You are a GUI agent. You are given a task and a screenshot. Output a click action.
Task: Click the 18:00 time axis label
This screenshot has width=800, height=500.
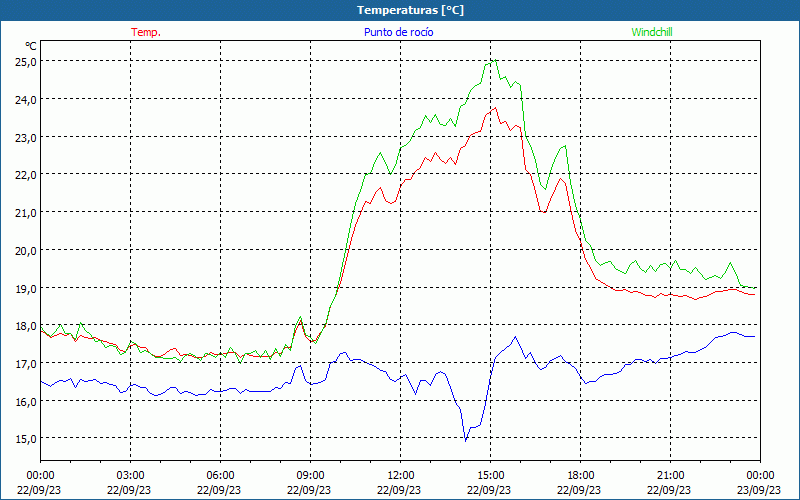(x=581, y=475)
